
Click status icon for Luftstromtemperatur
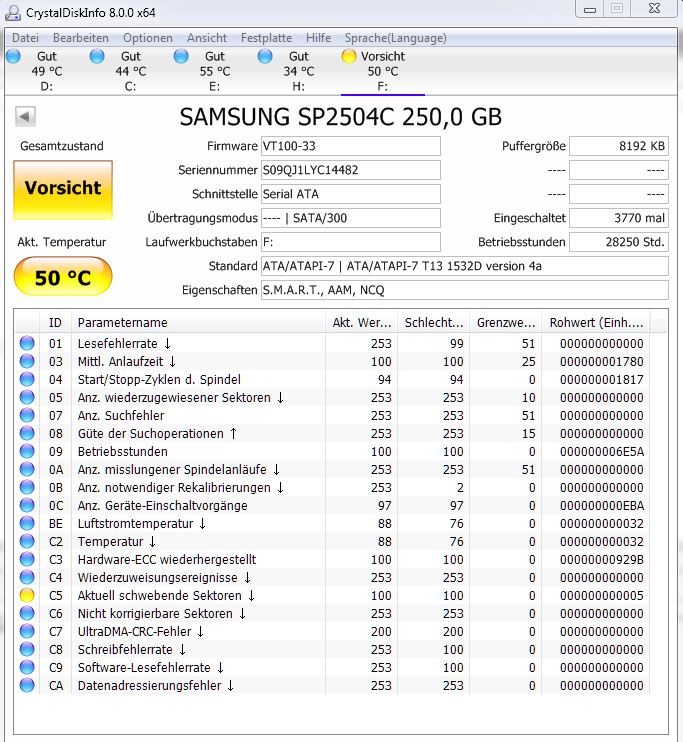pyautogui.click(x=27, y=523)
